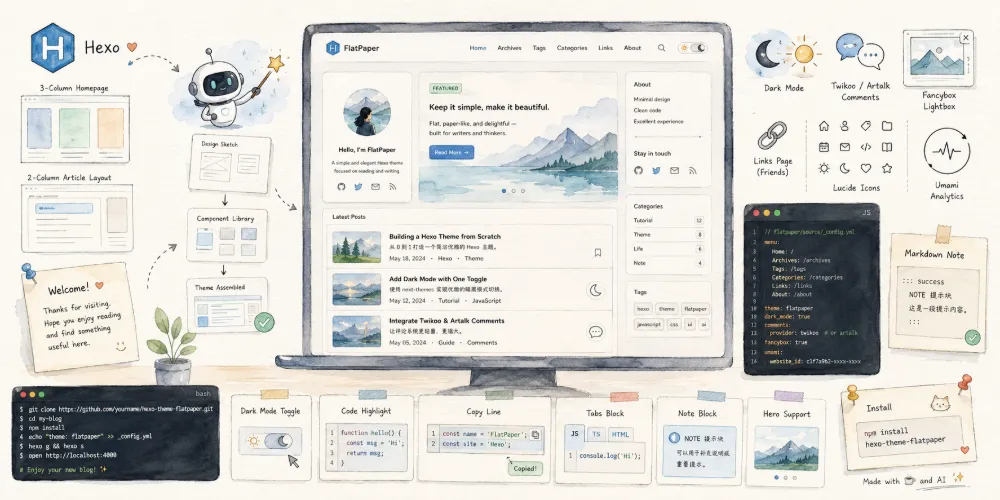The width and height of the screenshot is (1000, 500).
Task: Flip the switch in Dark Mode Toggle card
Action: 270,441
